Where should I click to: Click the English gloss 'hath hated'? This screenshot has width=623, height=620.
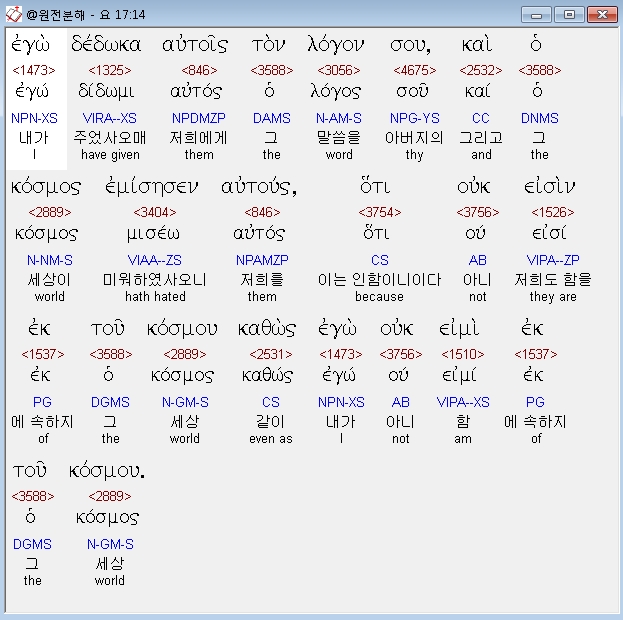[x=155, y=296]
